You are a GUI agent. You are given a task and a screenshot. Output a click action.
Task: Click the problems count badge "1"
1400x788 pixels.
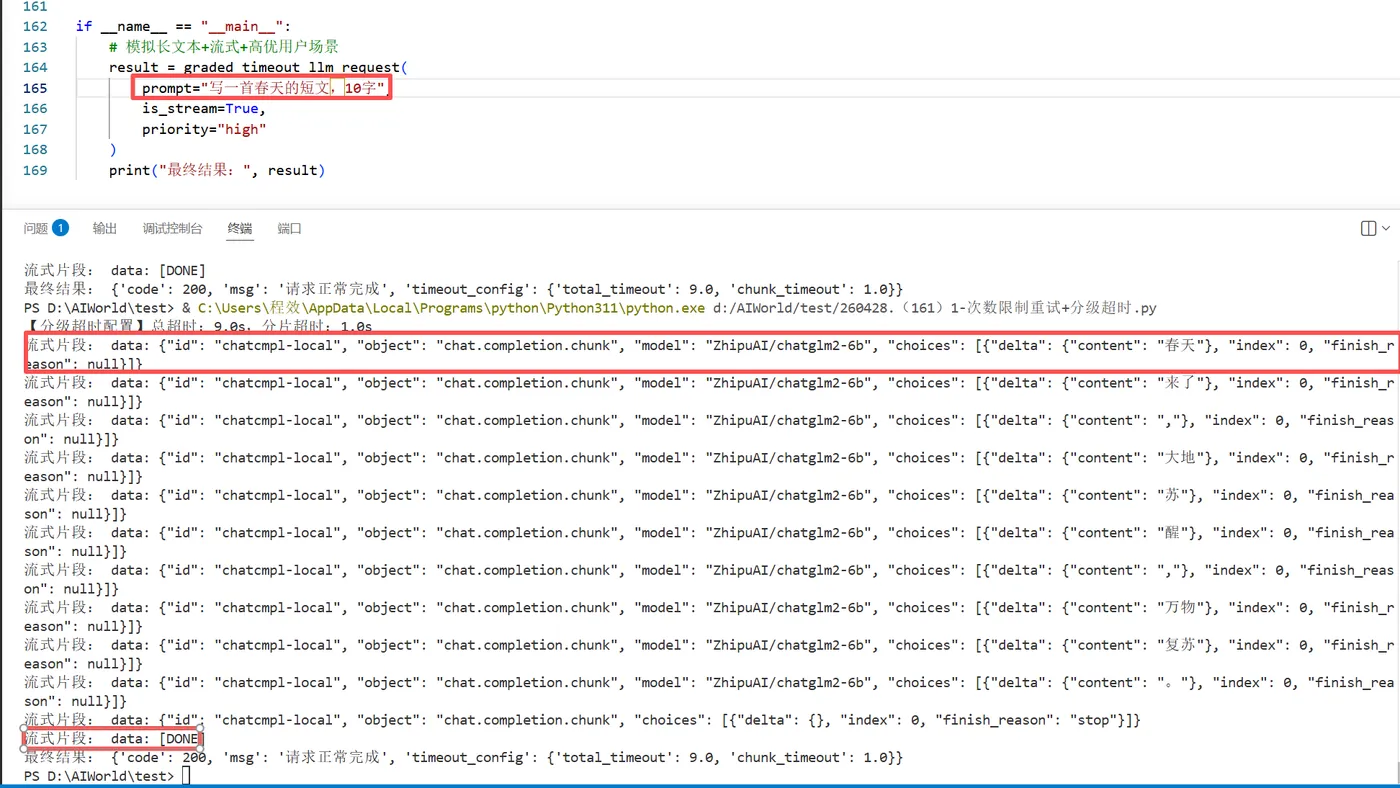60,228
